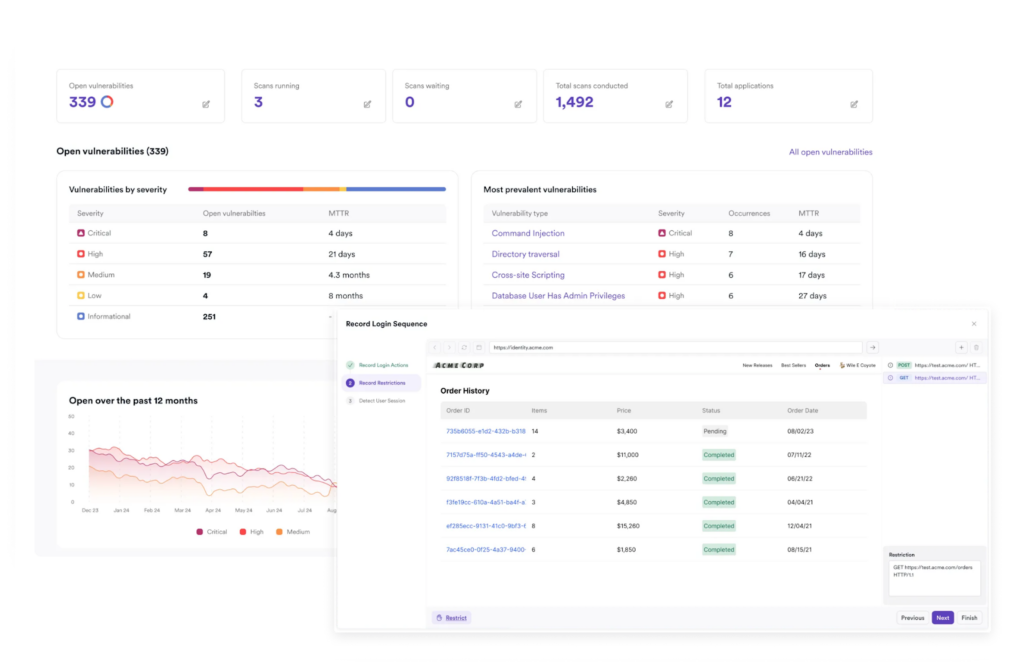
Task: Open the Cross-site Scripting vulnerability link
Action: pyautogui.click(x=528, y=275)
